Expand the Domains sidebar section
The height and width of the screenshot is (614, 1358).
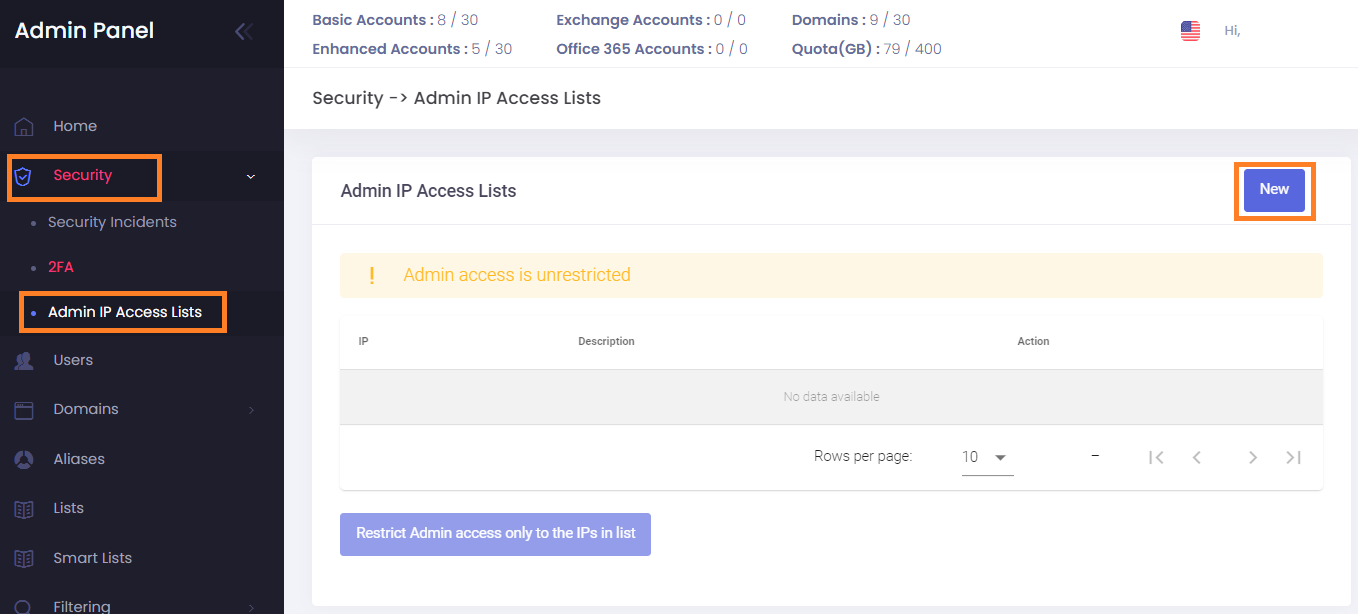point(250,409)
